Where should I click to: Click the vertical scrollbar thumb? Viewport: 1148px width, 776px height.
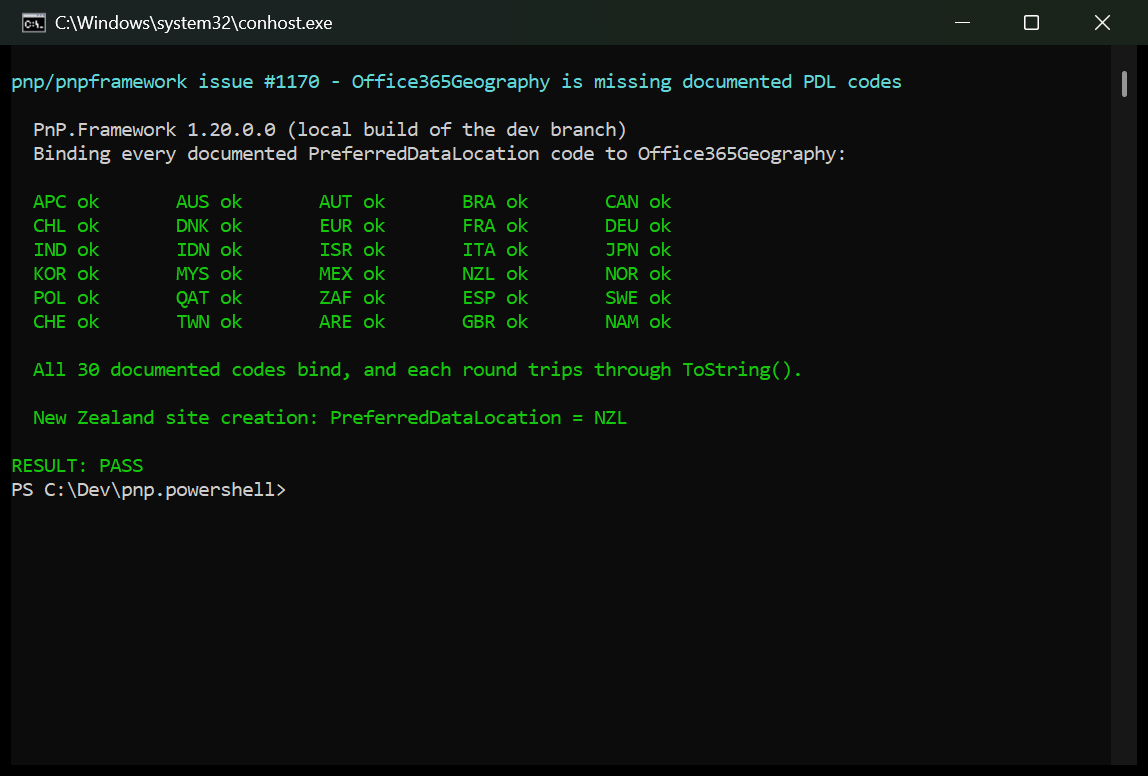[1124, 83]
